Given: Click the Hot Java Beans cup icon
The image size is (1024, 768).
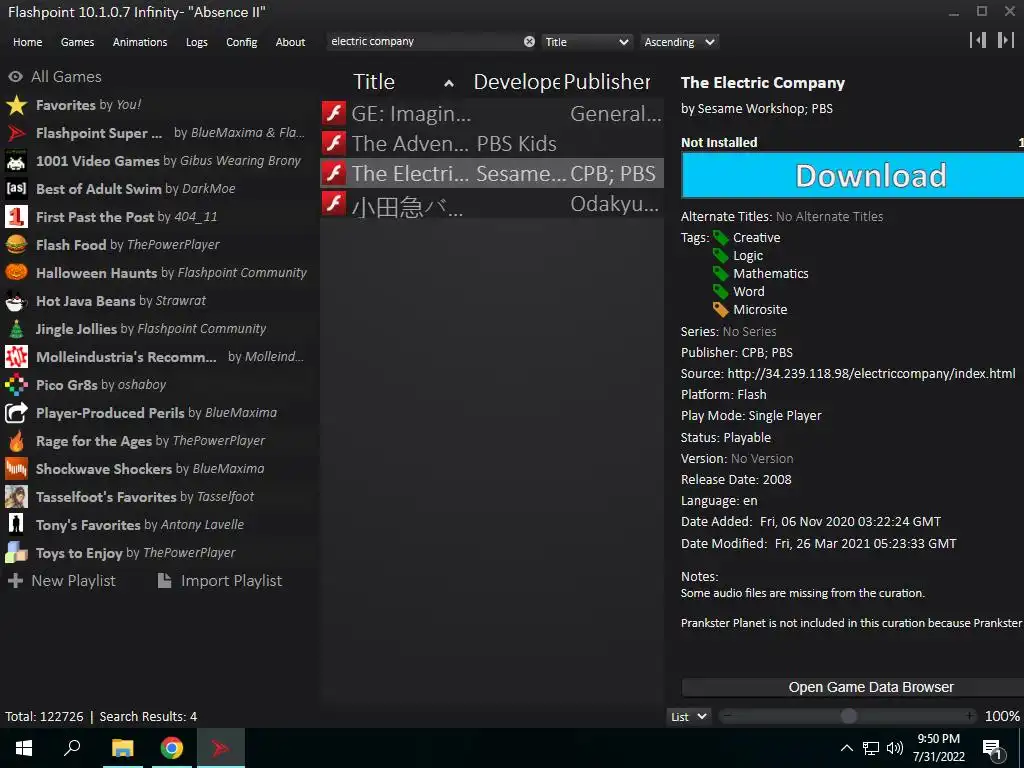Looking at the screenshot, I should [x=16, y=301].
